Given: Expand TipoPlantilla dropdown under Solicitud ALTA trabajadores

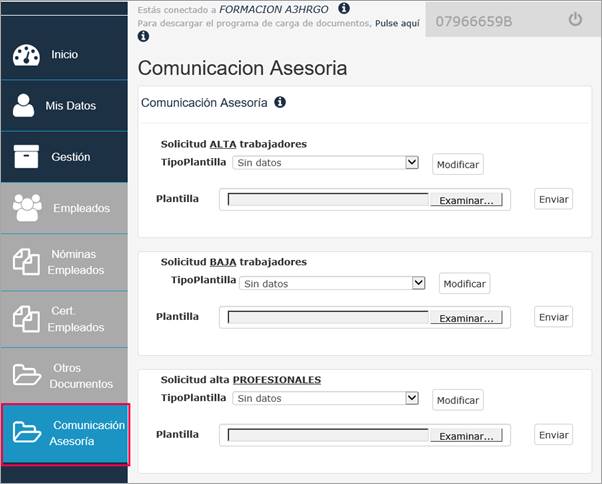Looking at the screenshot, I should click(325, 162).
